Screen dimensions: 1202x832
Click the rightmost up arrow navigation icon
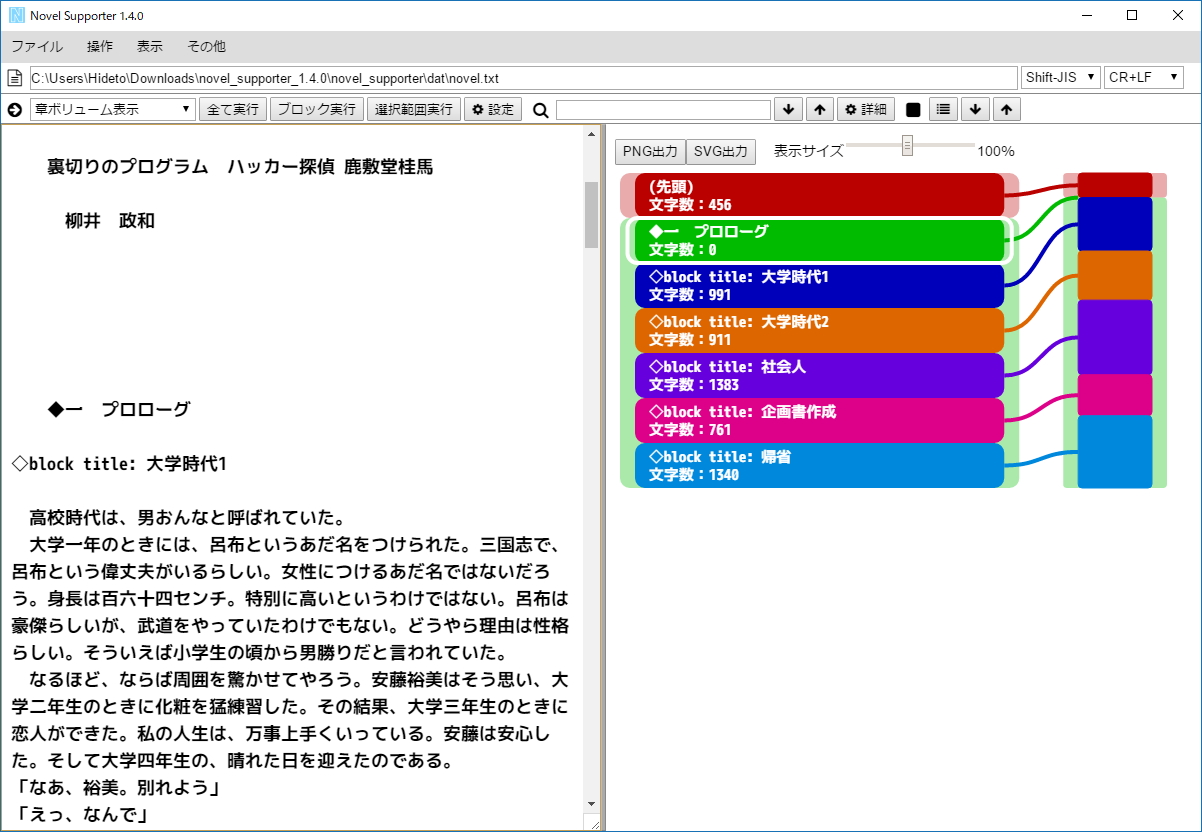coord(1007,109)
